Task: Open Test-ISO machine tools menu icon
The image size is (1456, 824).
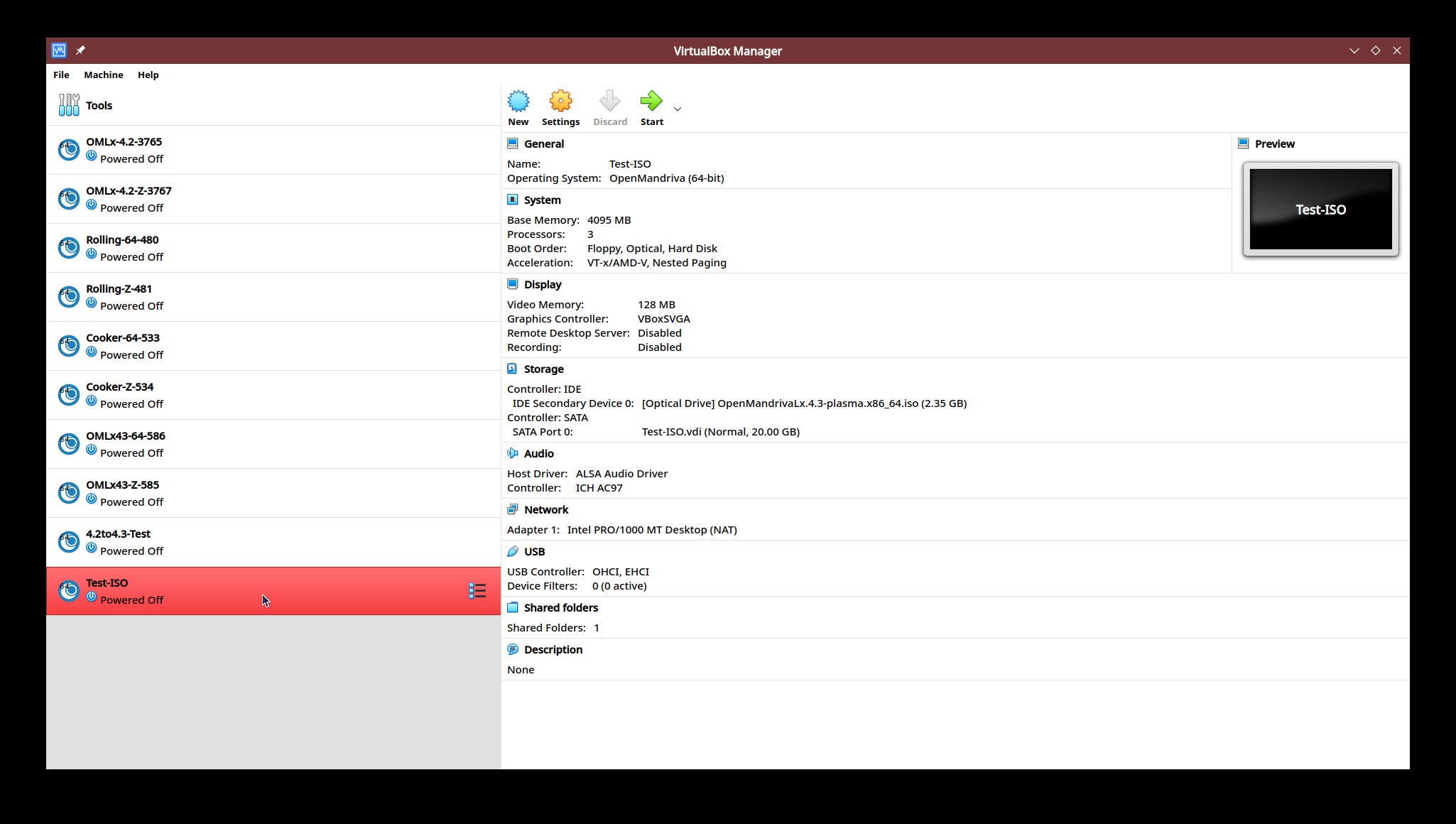Action: [477, 591]
